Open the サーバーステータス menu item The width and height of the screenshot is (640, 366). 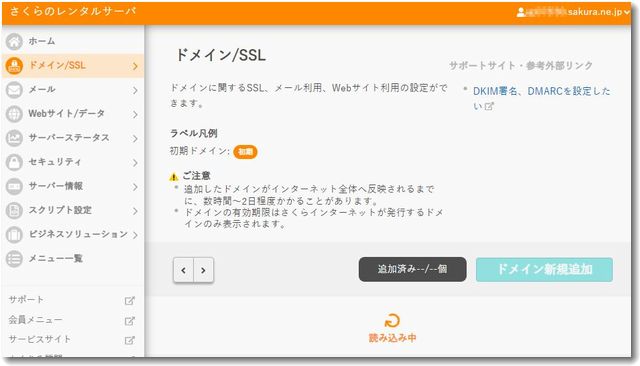coord(73,138)
